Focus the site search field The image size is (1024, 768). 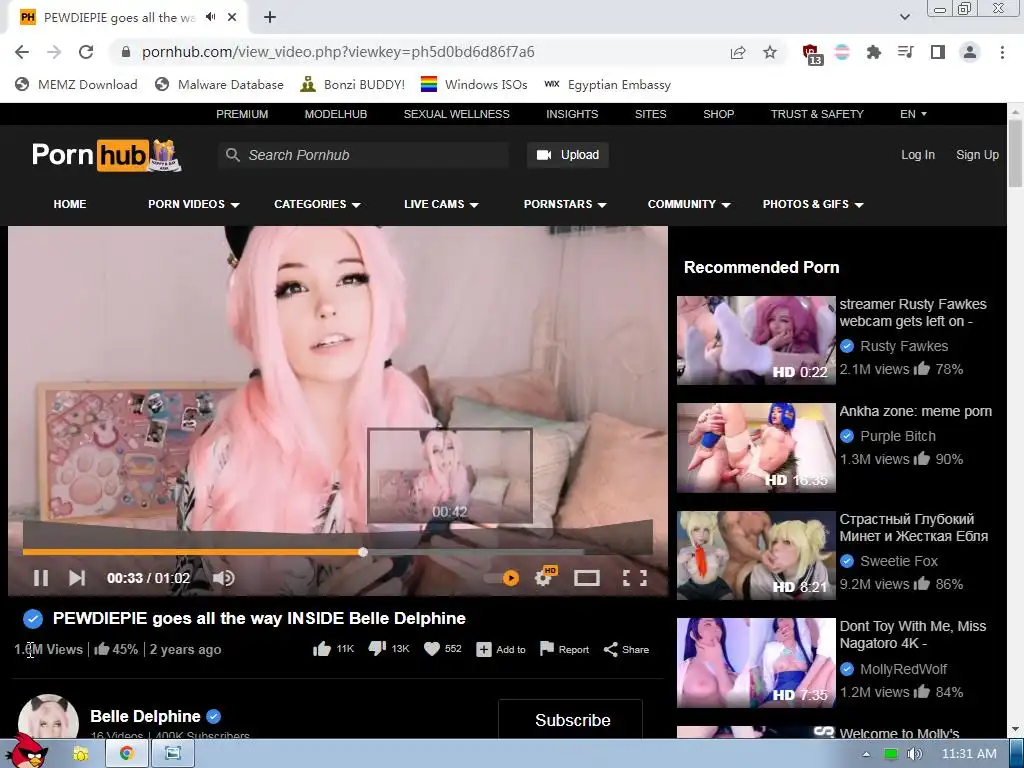[363, 155]
